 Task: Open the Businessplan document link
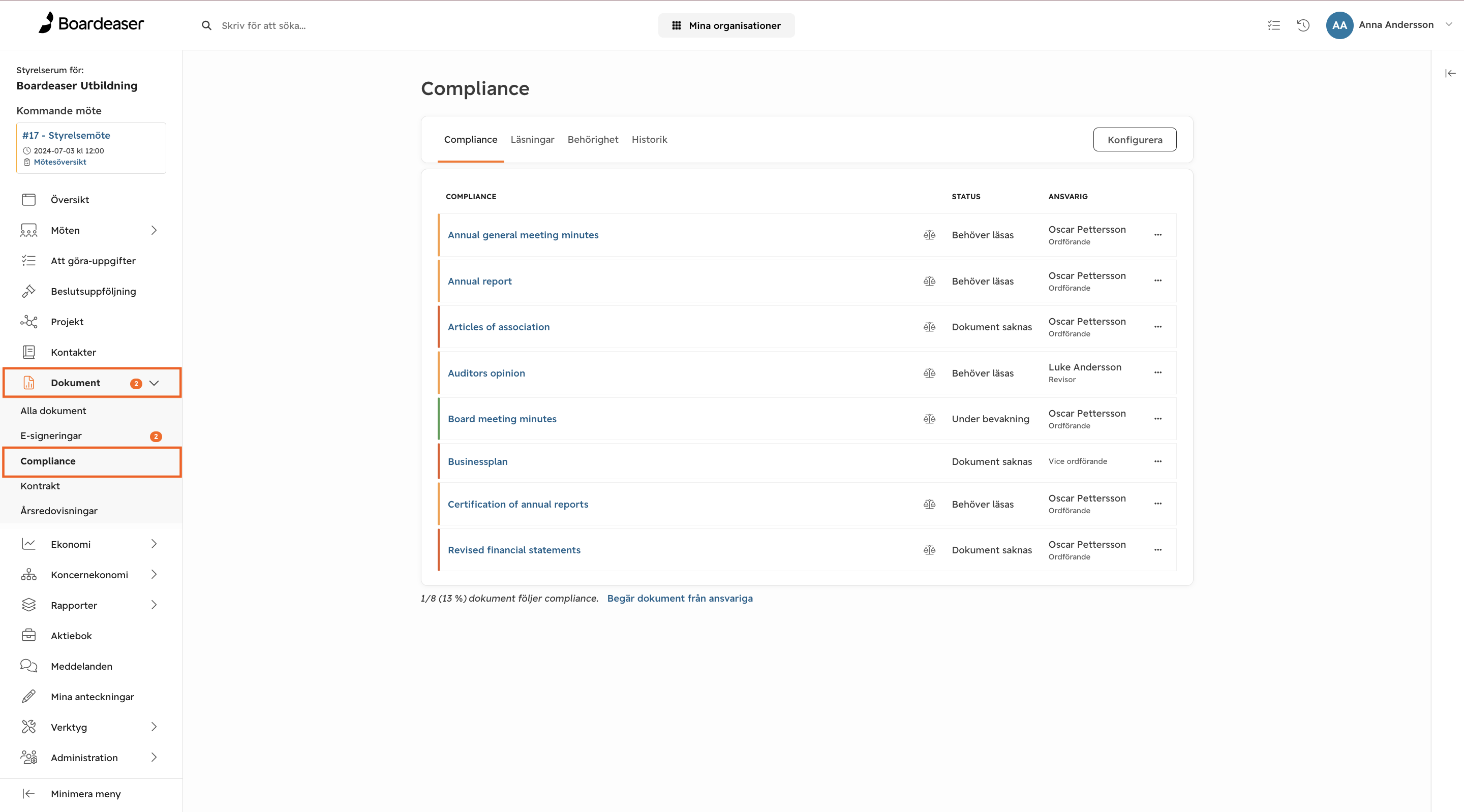(x=477, y=461)
